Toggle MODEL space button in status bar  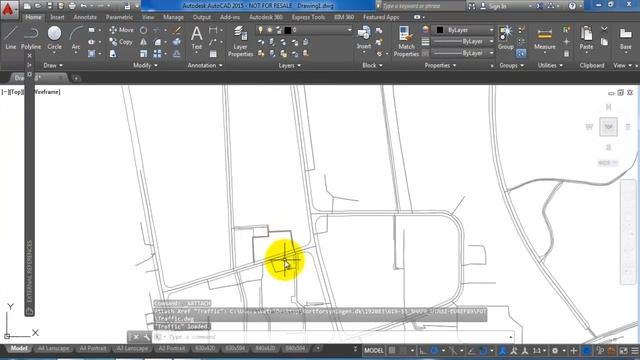tap(374, 350)
